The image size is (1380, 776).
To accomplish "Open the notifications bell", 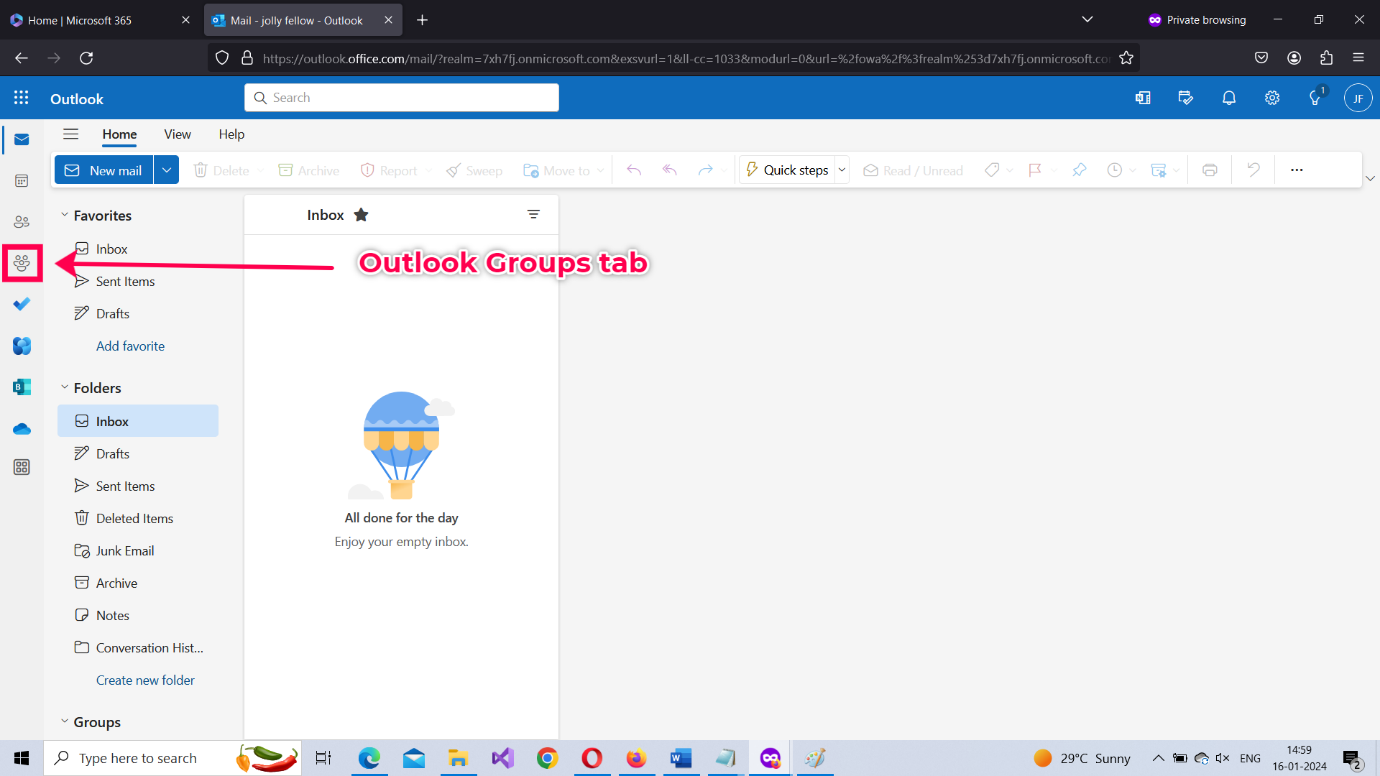I will click(x=1229, y=98).
